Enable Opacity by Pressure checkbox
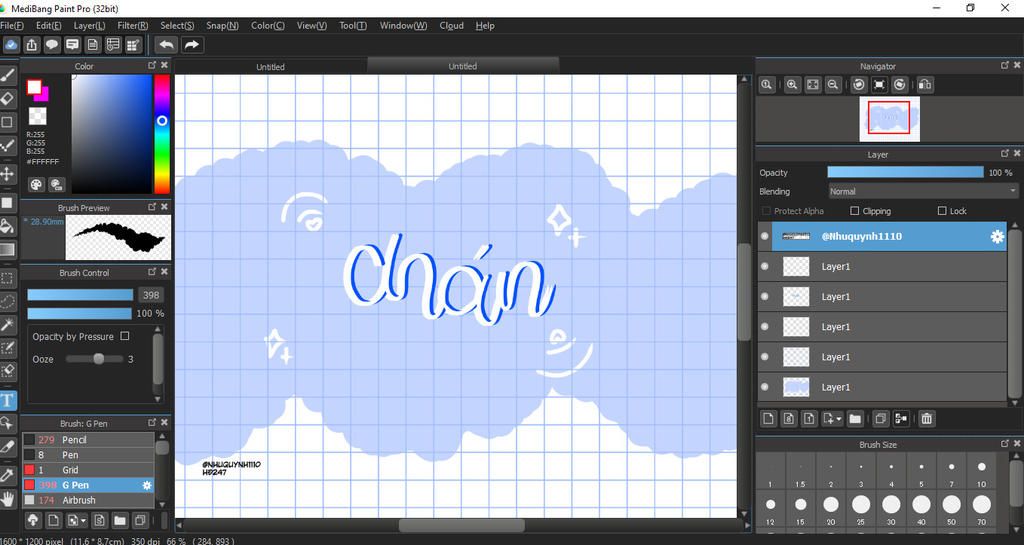The image size is (1024, 545). click(125, 336)
